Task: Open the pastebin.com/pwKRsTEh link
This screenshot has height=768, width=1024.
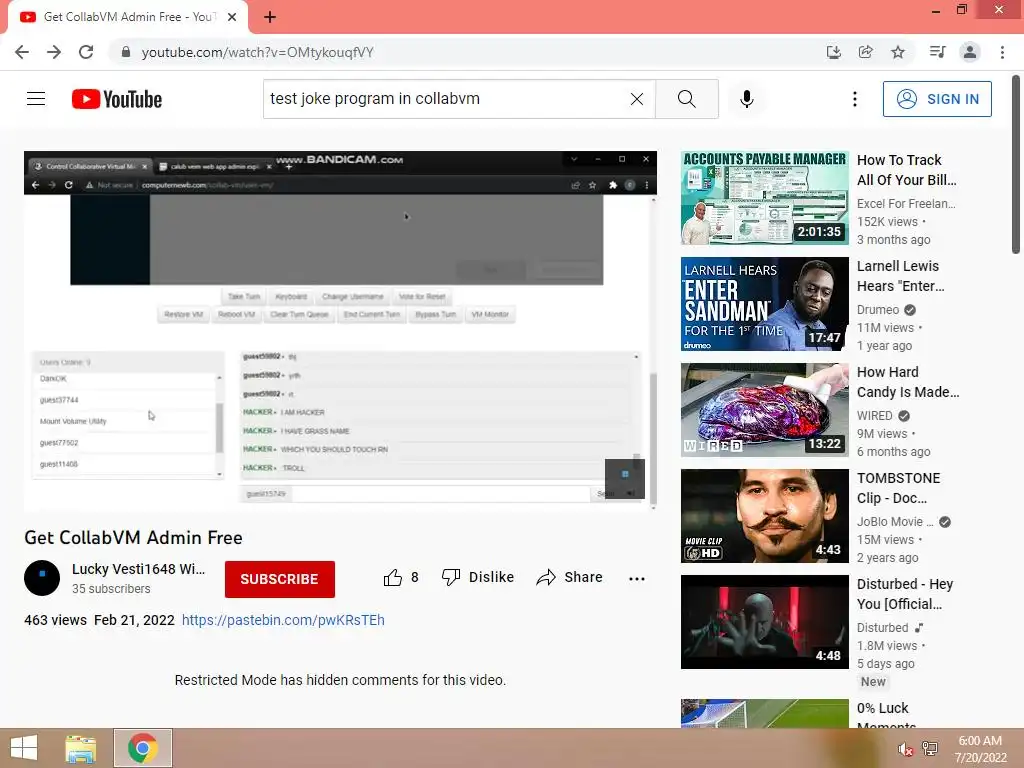Action: (283, 620)
